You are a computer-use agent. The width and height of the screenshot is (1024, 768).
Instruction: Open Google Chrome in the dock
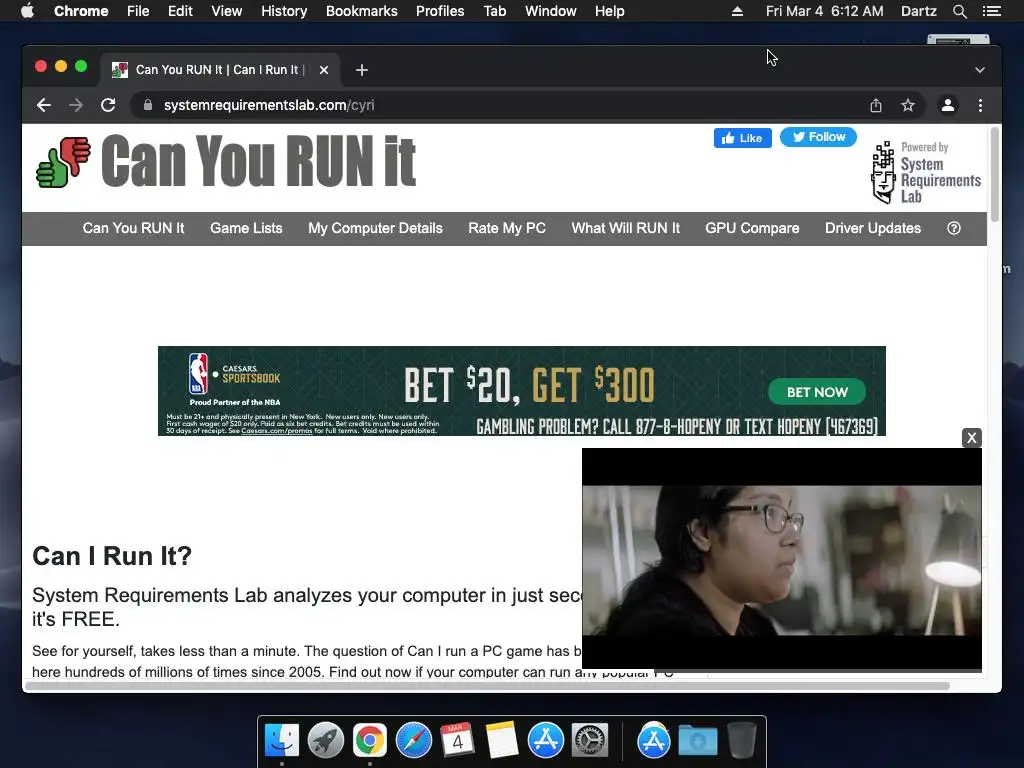[370, 741]
